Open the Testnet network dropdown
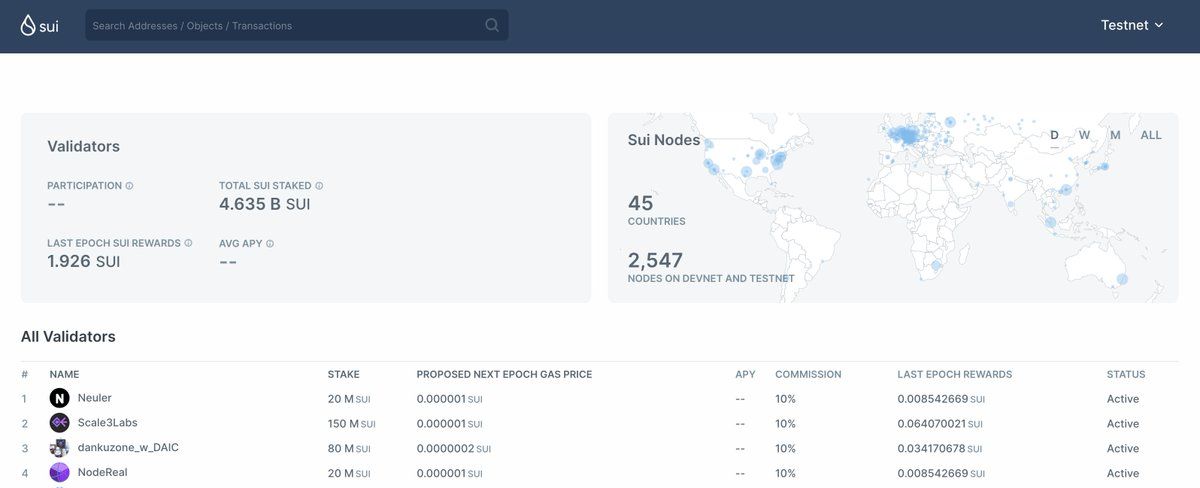 click(x=1132, y=25)
